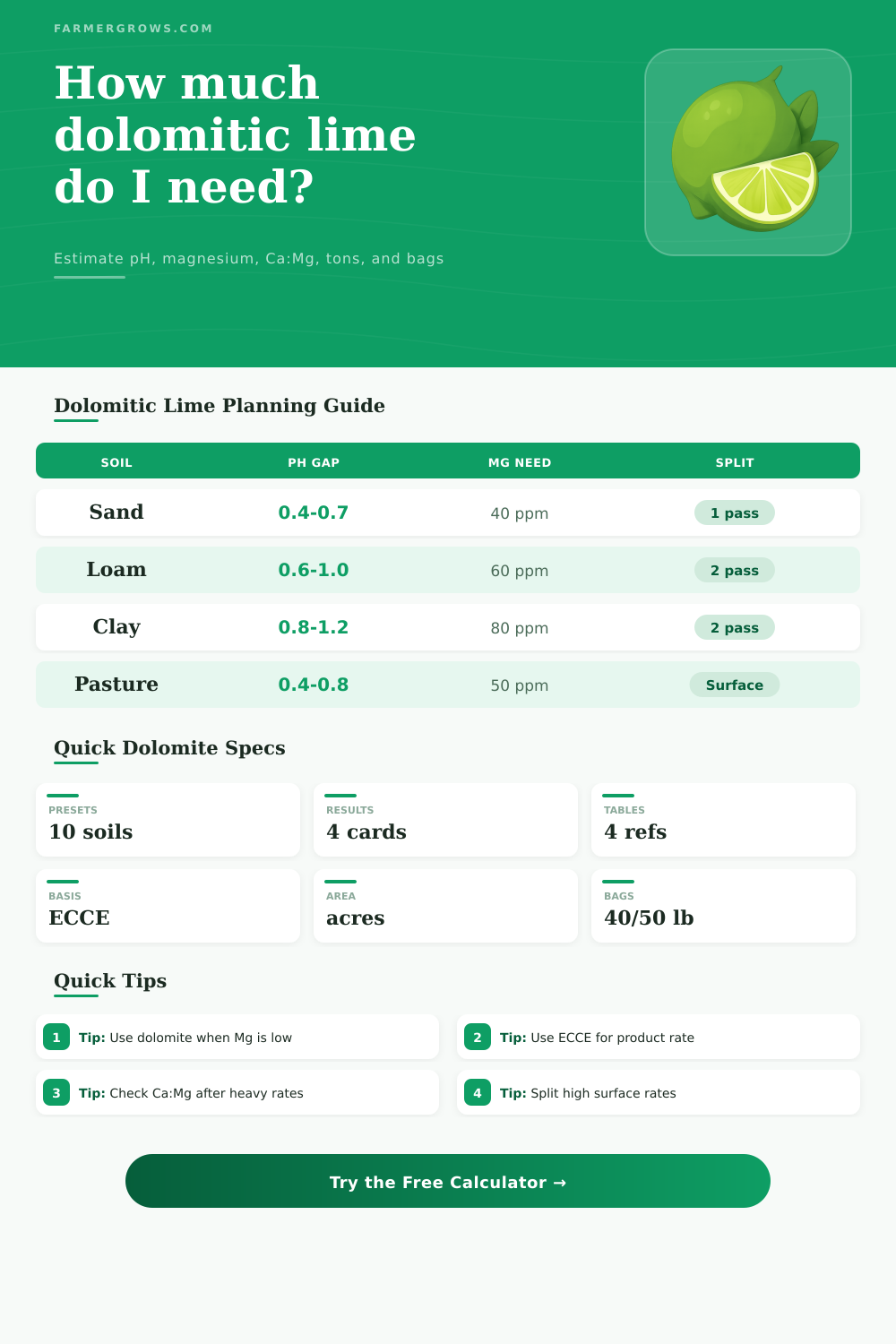Click the tip number 2 badge
Screen dimensions: 896x1344
pyautogui.click(x=478, y=1037)
